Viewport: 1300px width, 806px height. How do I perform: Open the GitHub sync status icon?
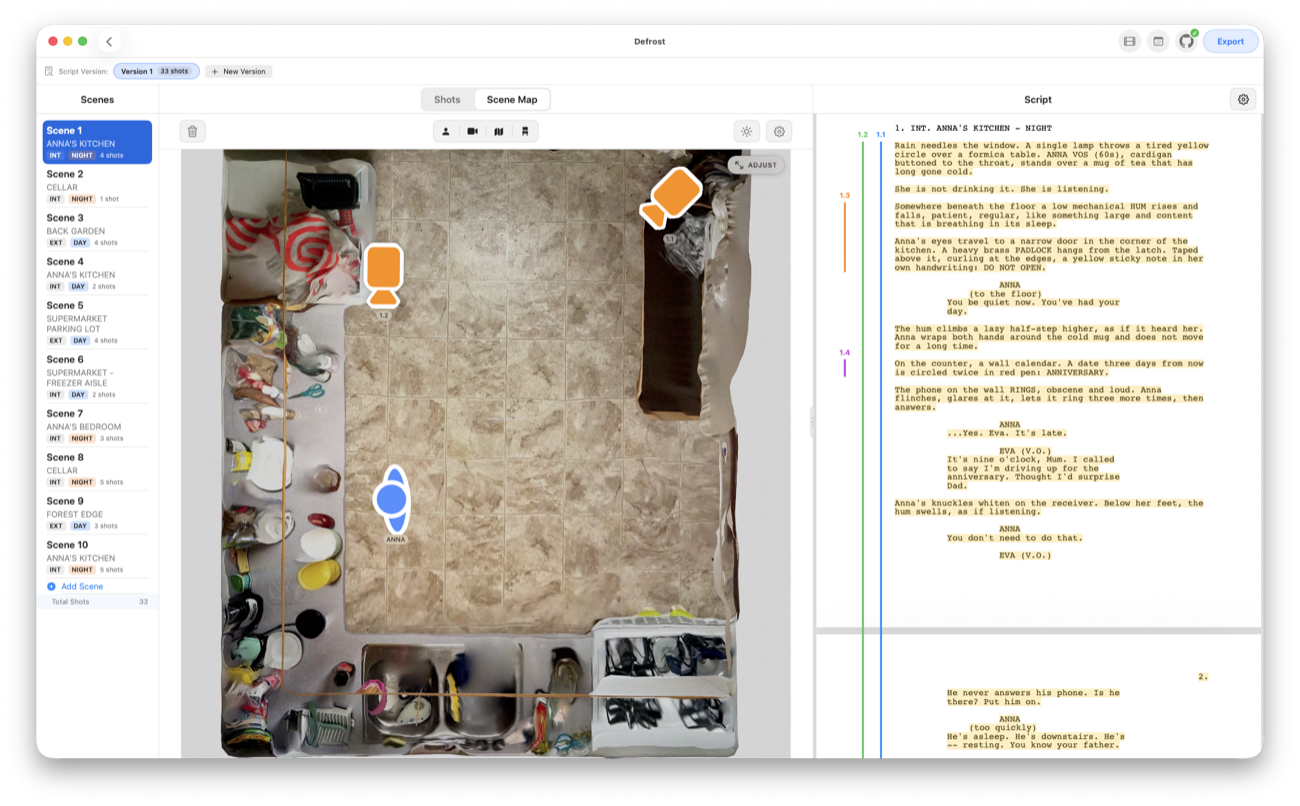1187,41
